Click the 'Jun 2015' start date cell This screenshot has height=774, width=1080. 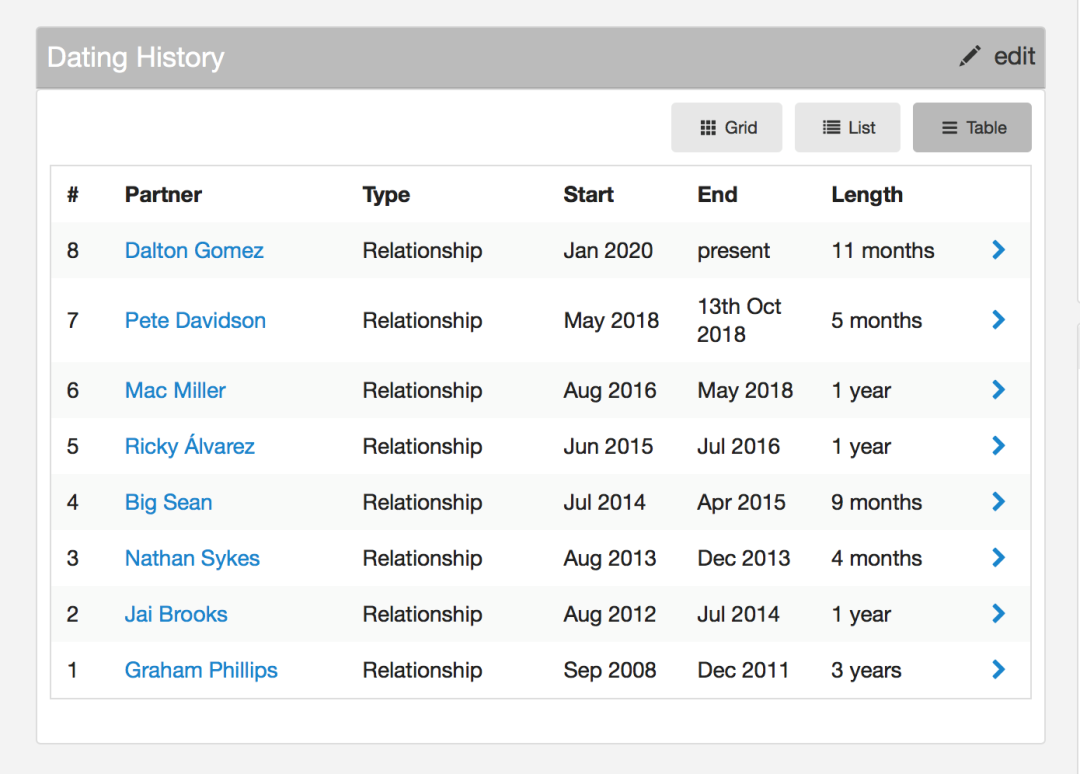(608, 446)
